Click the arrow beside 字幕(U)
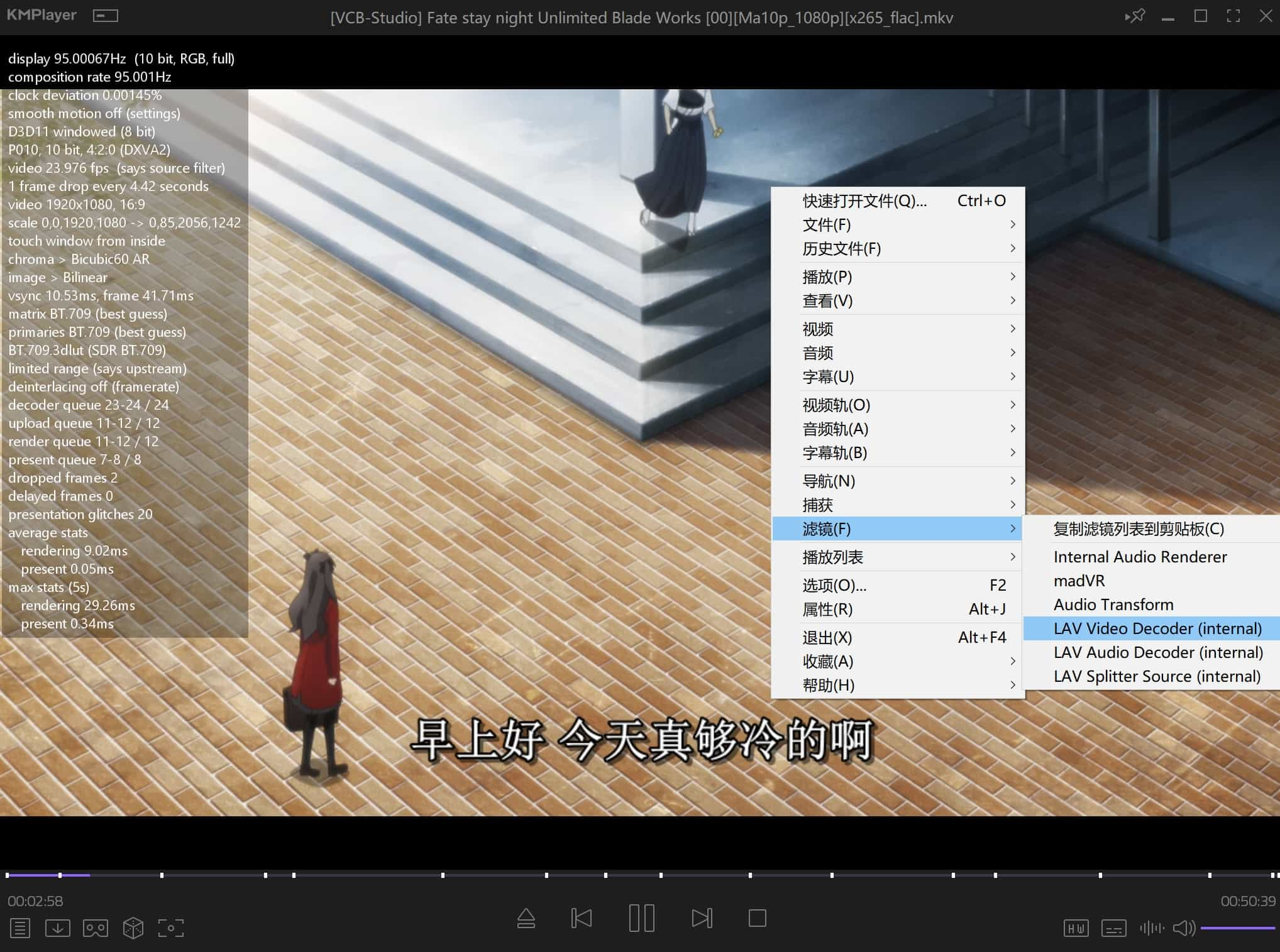This screenshot has width=1280, height=952. click(1012, 376)
